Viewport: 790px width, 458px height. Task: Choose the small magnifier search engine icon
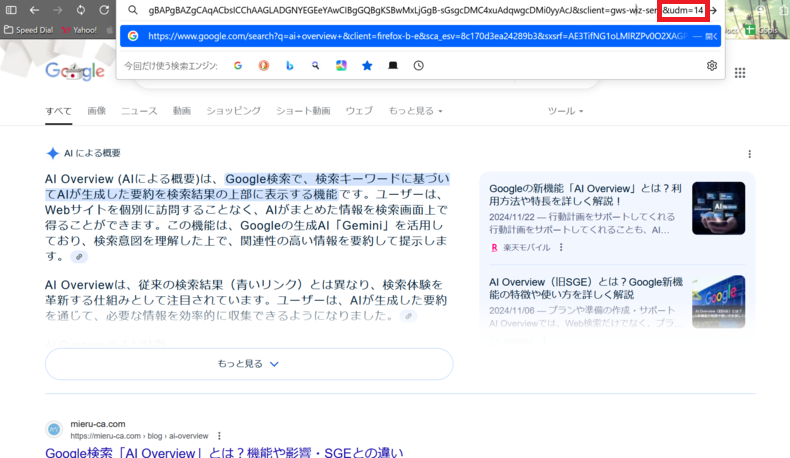click(315, 66)
